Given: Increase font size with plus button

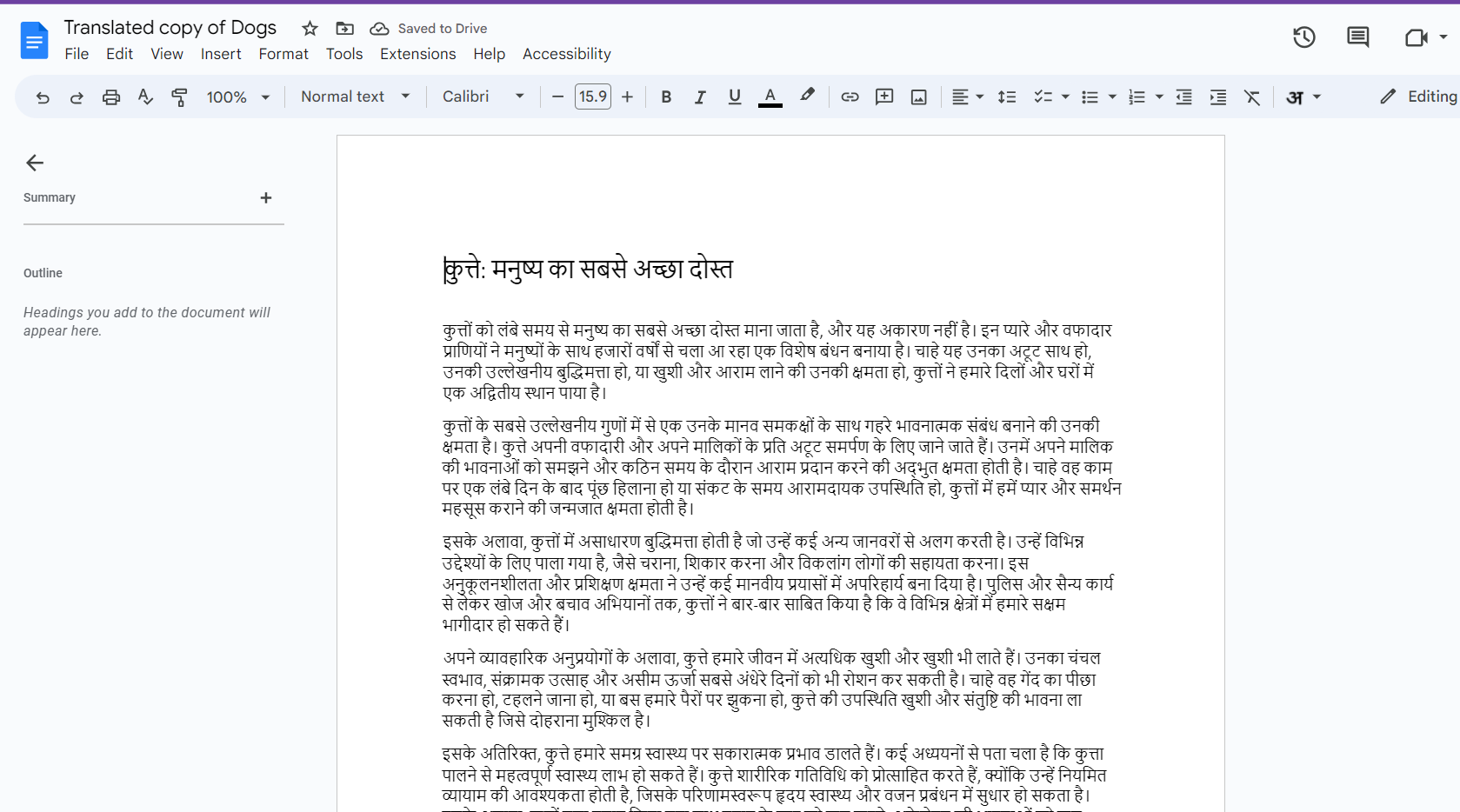Looking at the screenshot, I should click(x=627, y=97).
